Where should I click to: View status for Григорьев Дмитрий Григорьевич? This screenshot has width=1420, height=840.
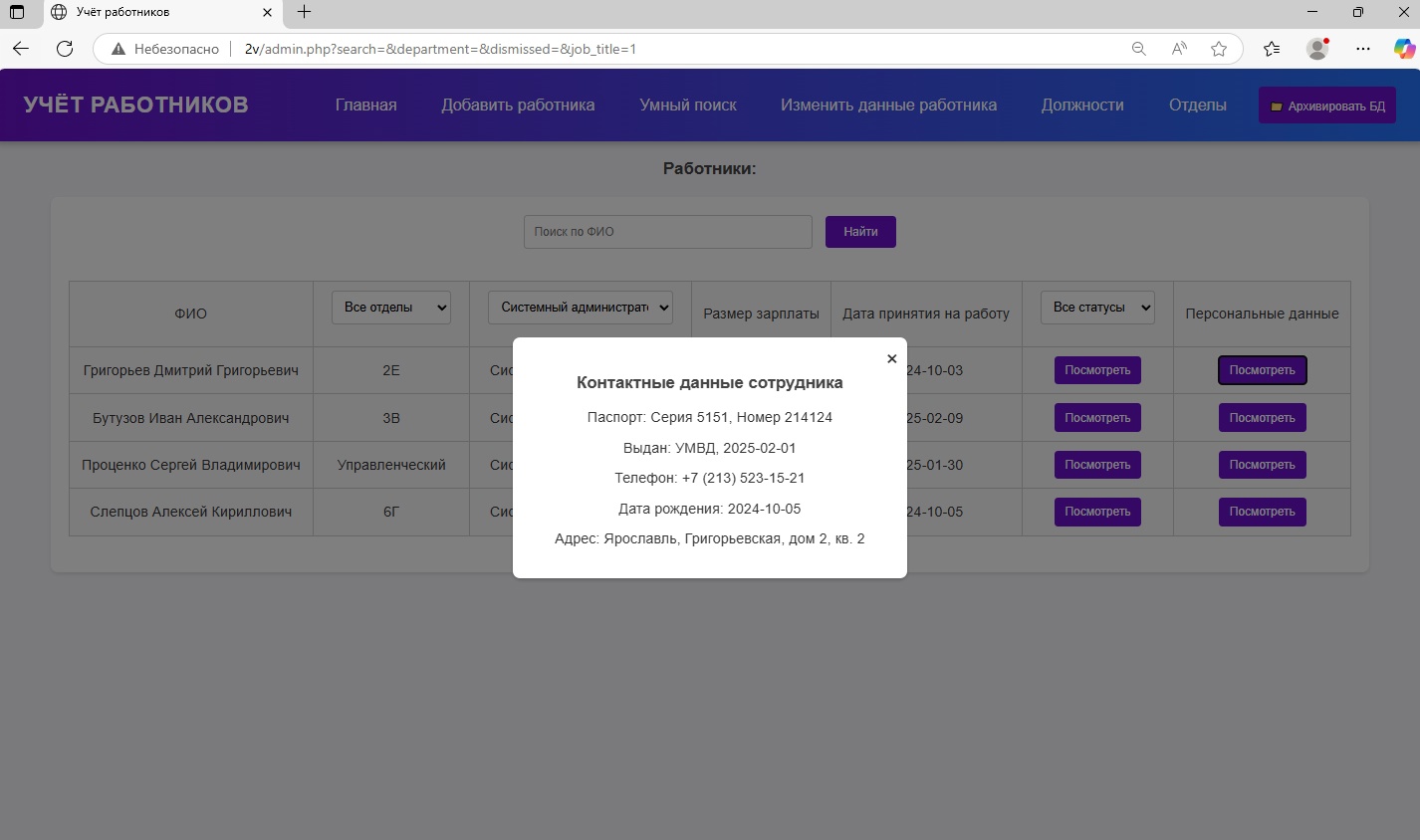coord(1097,370)
